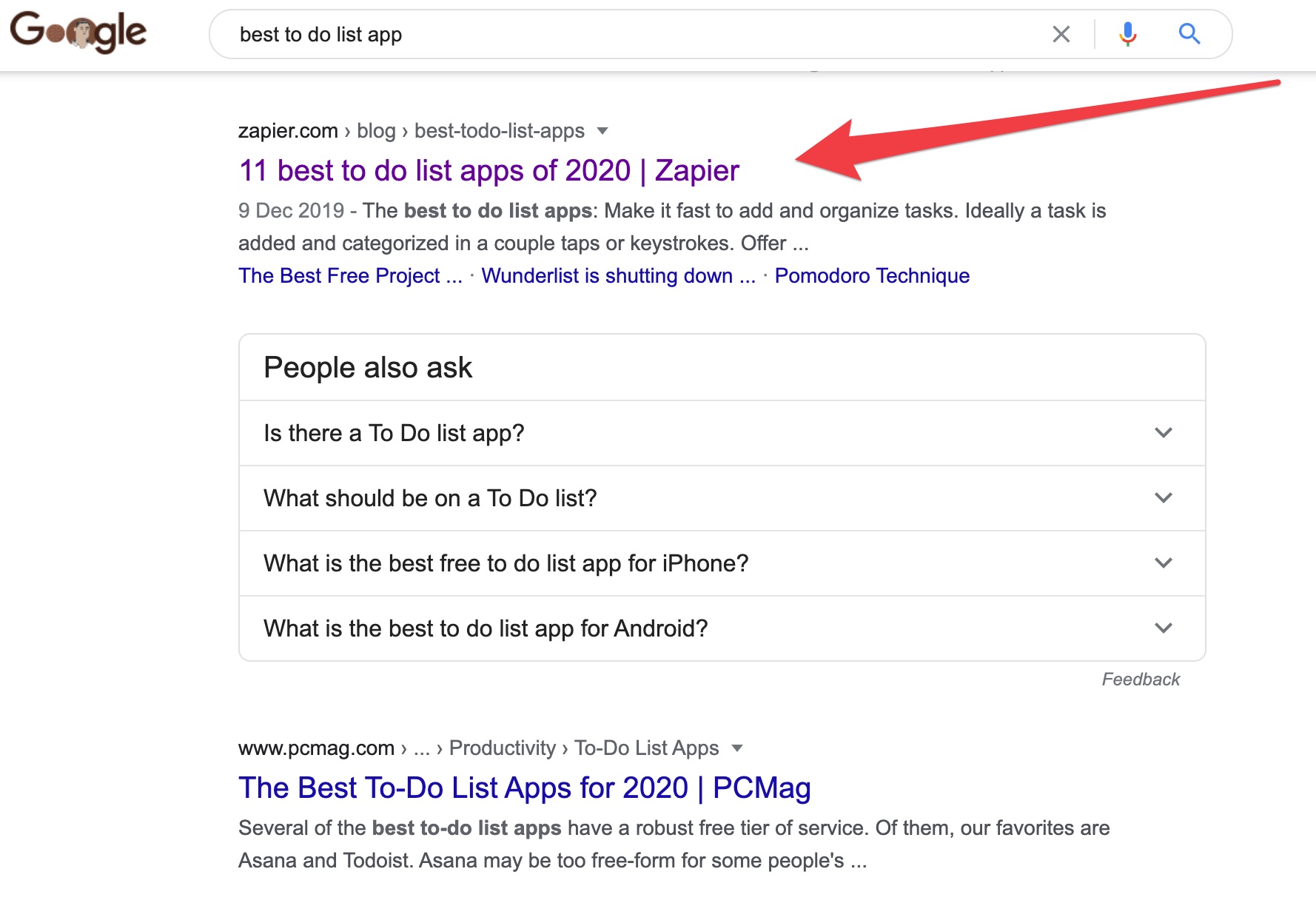Open the dropdown arrow next to the zapier.com URL
This screenshot has width=1316, height=903.
click(602, 131)
